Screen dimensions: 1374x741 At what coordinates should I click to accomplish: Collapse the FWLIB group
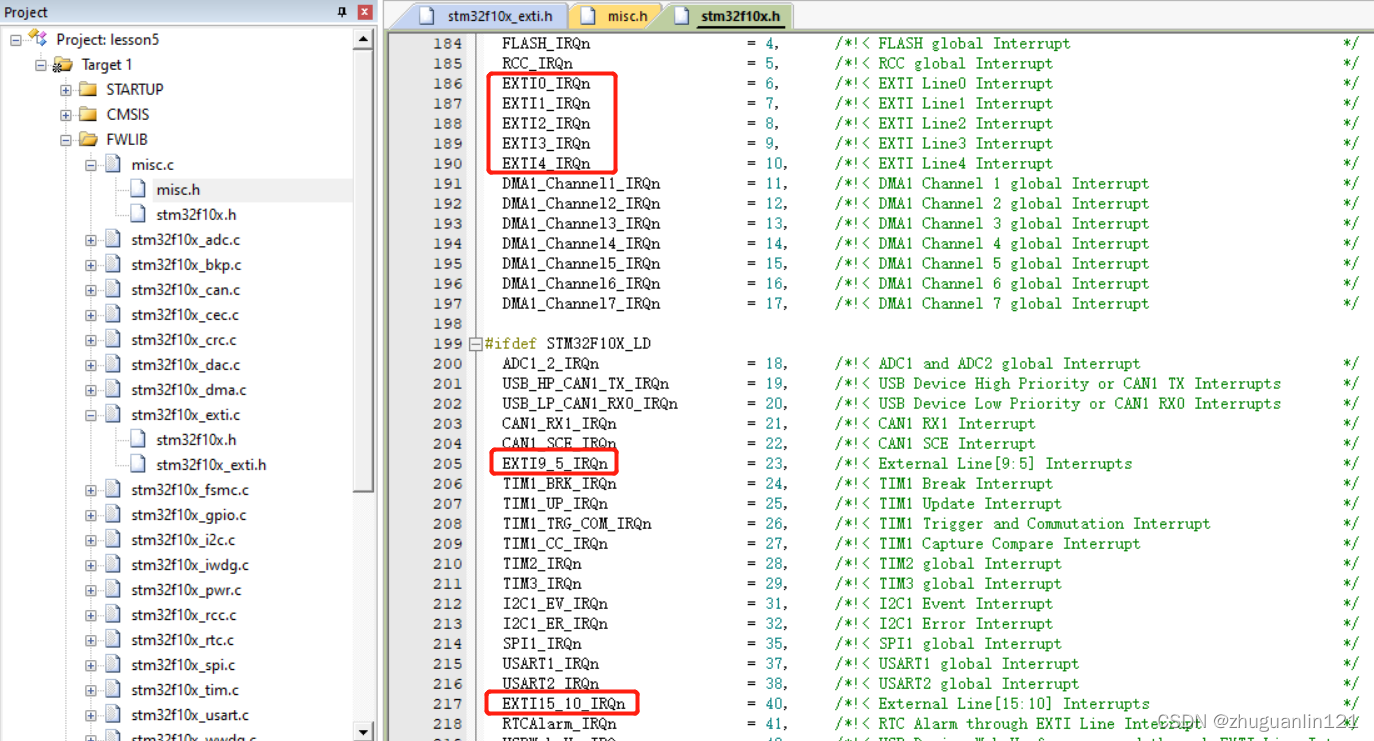tap(66, 140)
